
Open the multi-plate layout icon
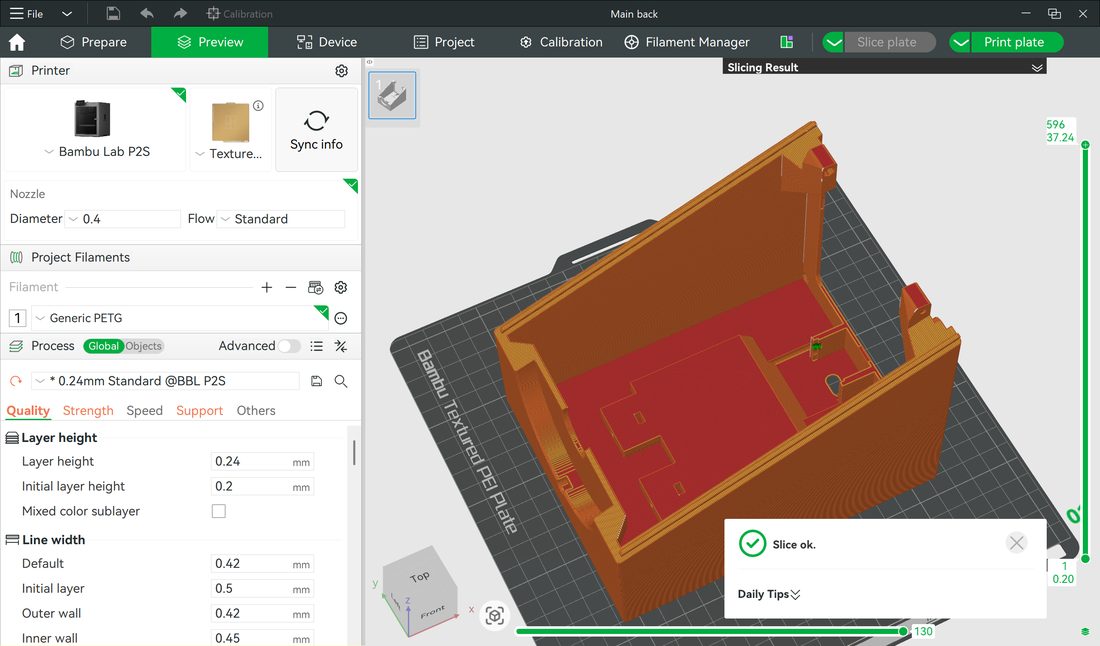(786, 42)
